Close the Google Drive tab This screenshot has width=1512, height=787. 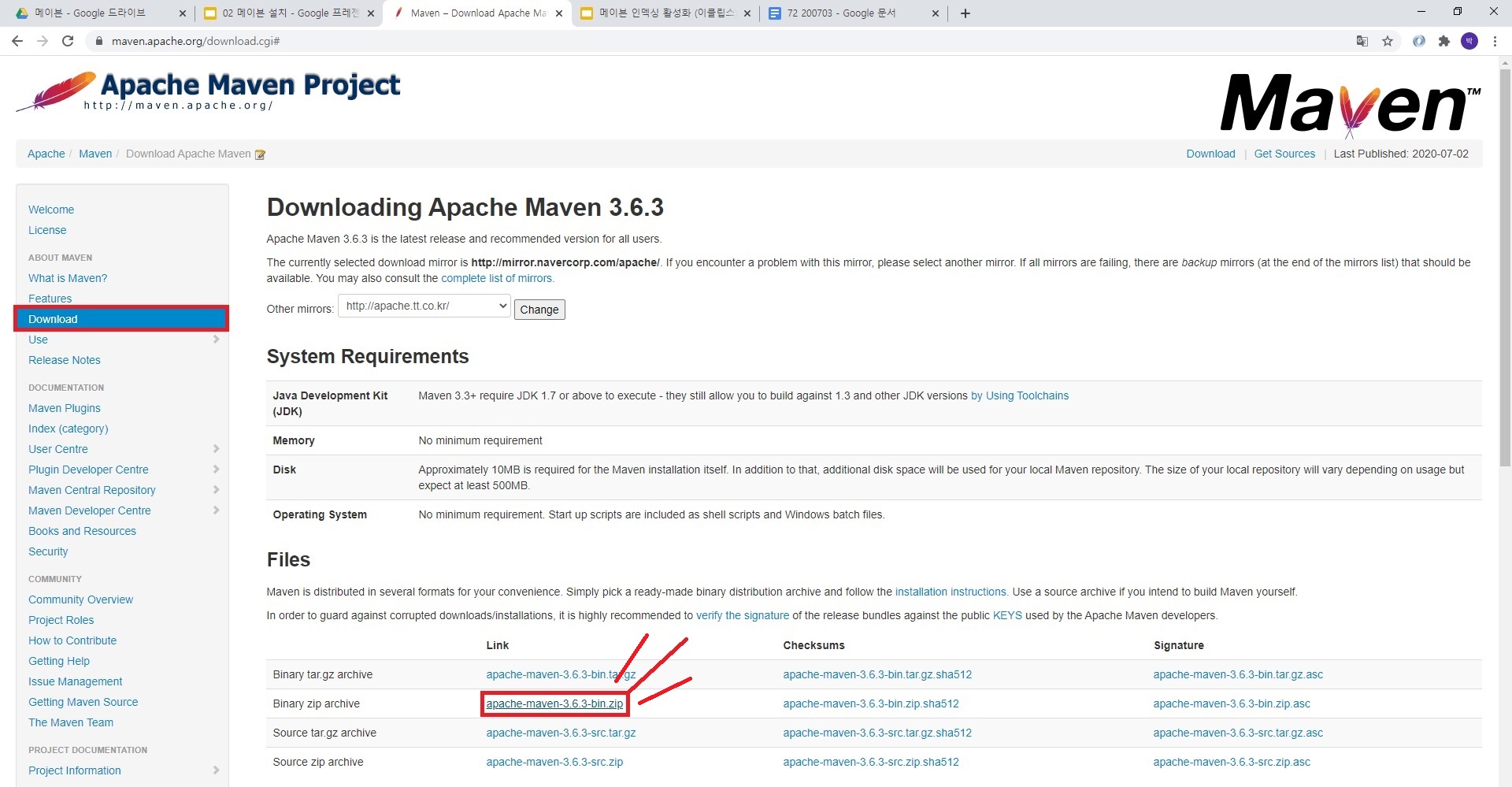coord(182,13)
